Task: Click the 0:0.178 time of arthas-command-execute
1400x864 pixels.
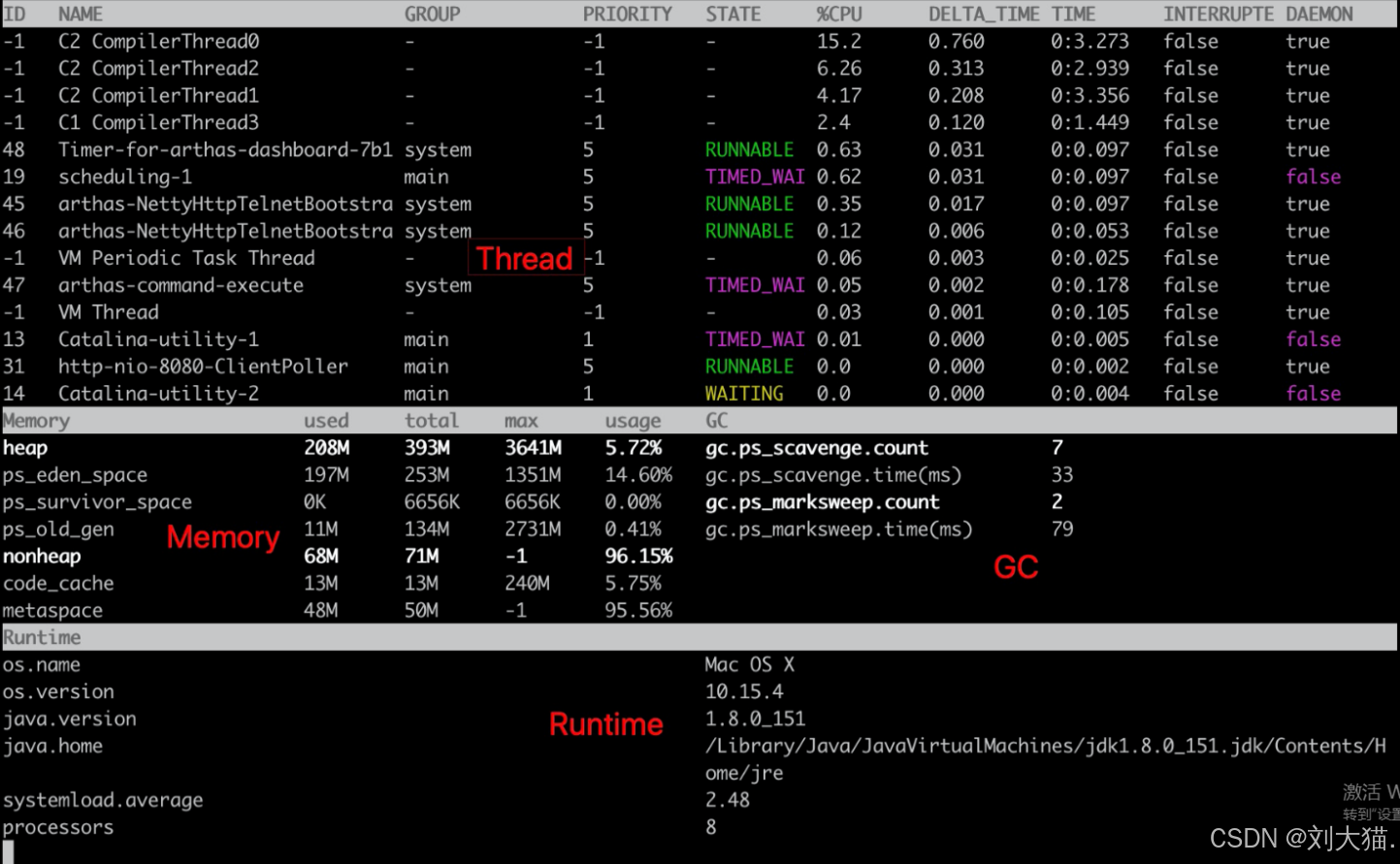Action: 1090,285
